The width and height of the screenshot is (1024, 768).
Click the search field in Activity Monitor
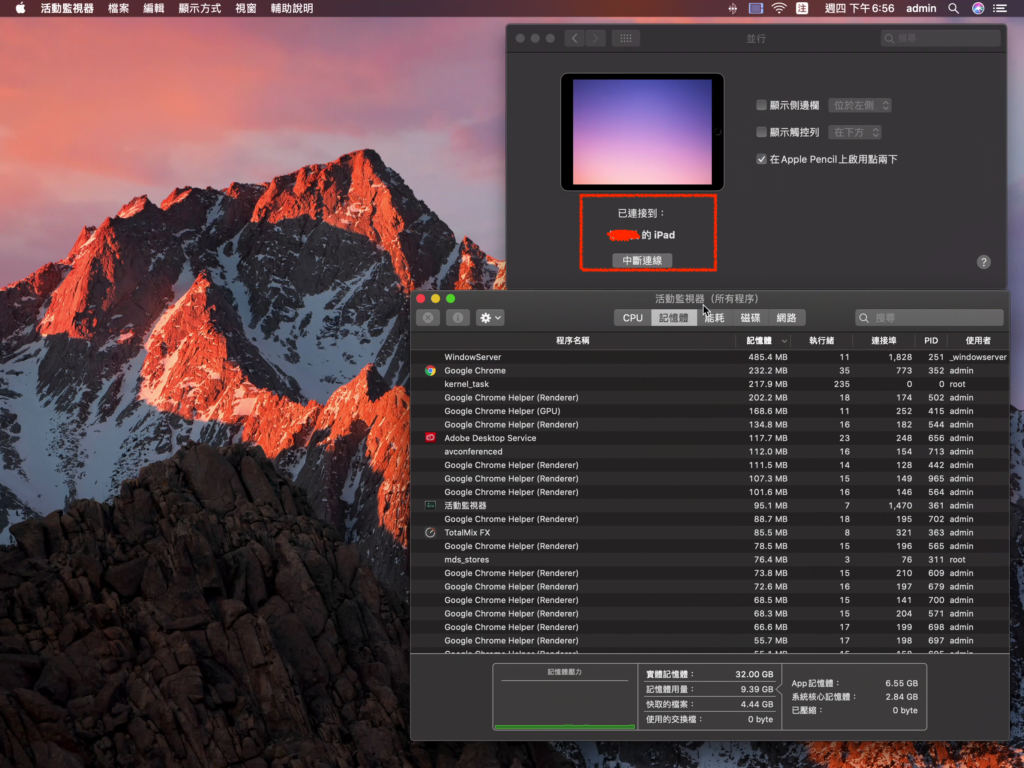pos(929,317)
